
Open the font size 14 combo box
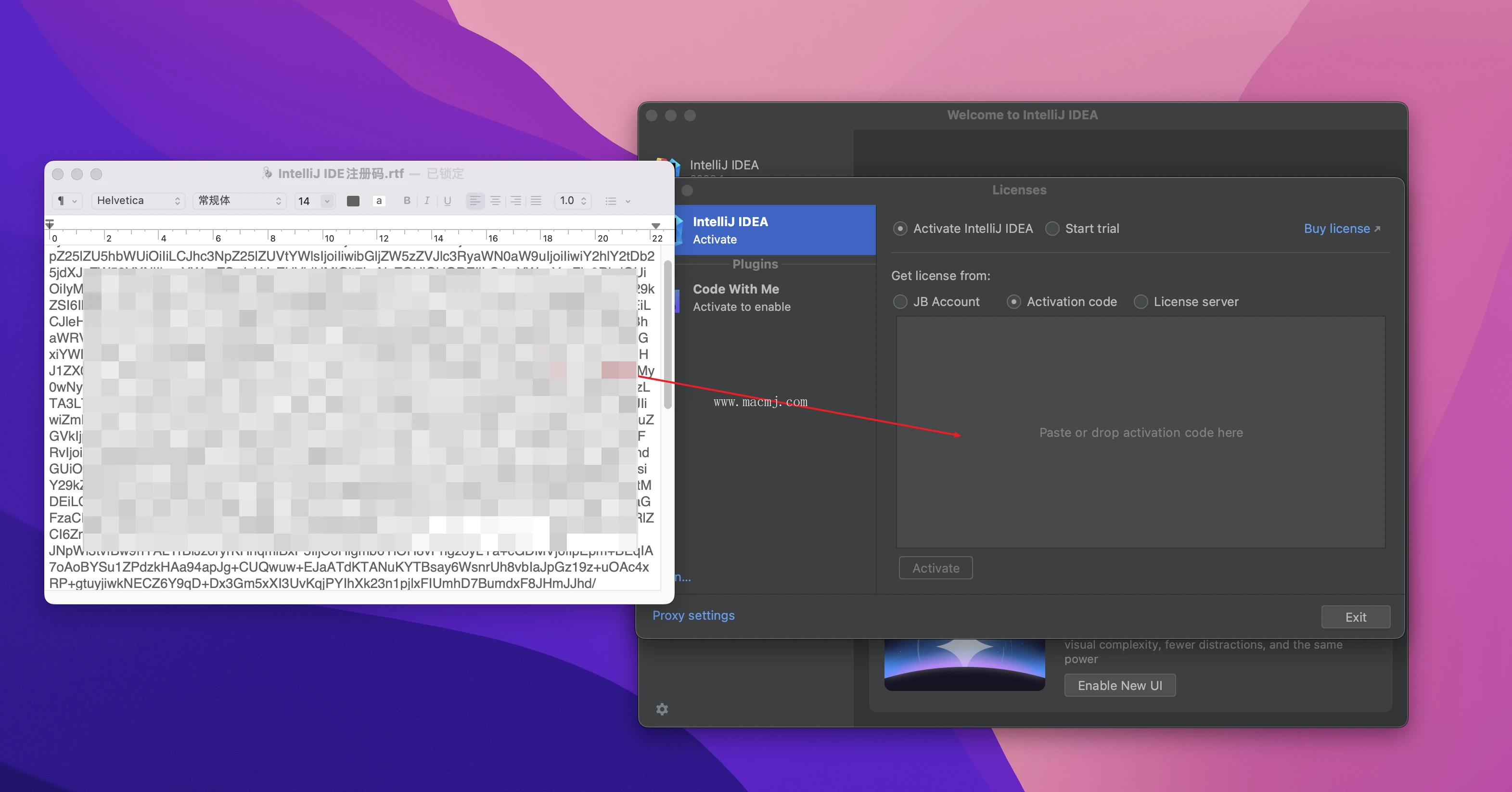(x=315, y=201)
